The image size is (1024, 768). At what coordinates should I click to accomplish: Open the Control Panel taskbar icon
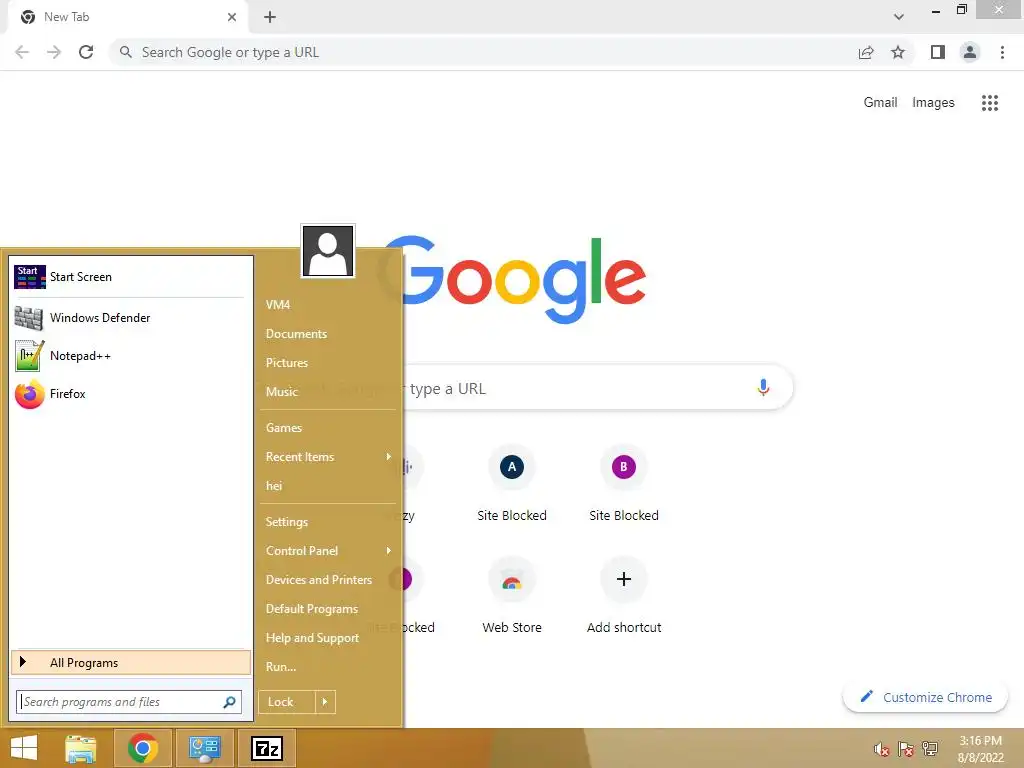204,748
